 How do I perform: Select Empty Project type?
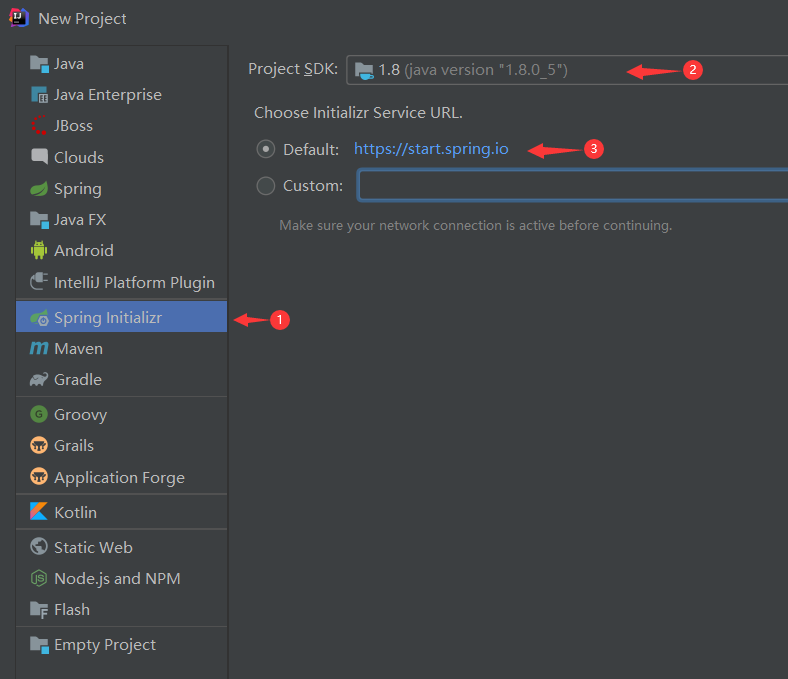(x=122, y=645)
